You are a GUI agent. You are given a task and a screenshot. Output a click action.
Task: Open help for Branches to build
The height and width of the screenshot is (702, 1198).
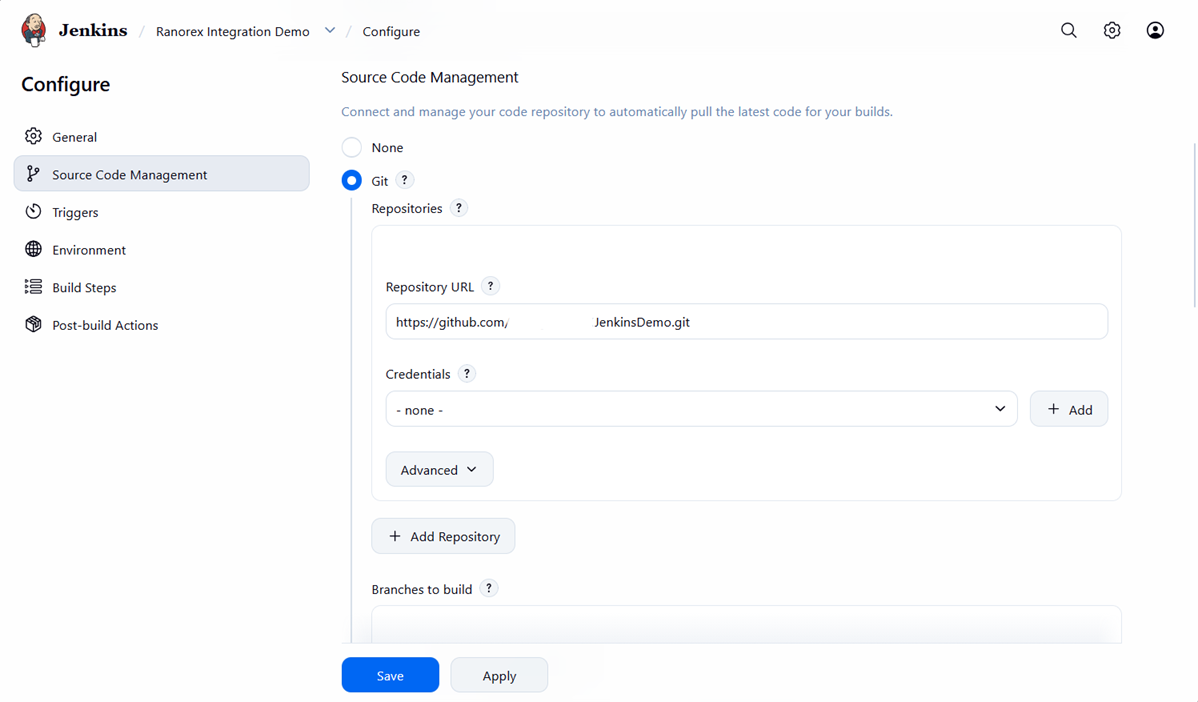point(488,589)
